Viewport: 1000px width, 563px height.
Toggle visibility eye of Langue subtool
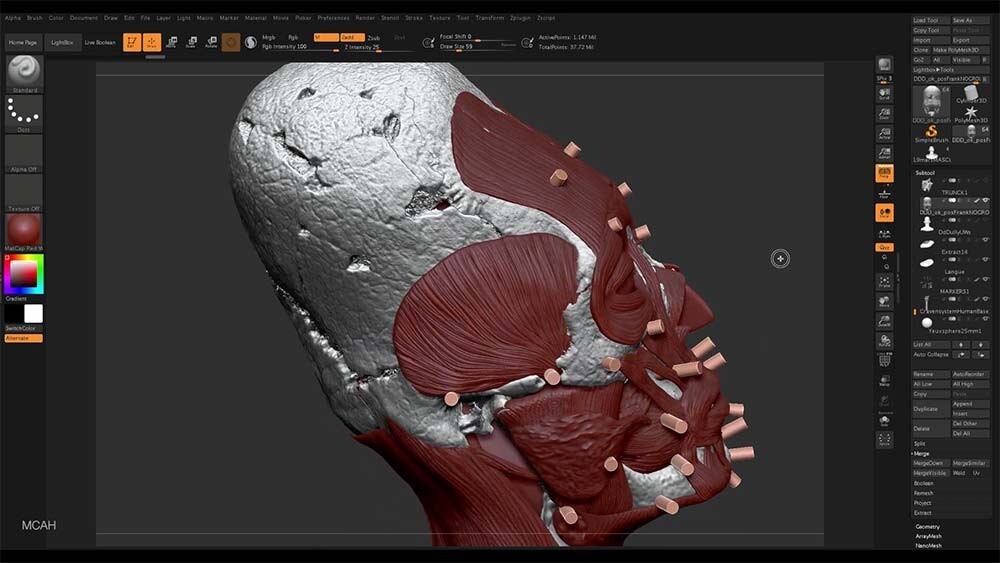click(x=986, y=279)
